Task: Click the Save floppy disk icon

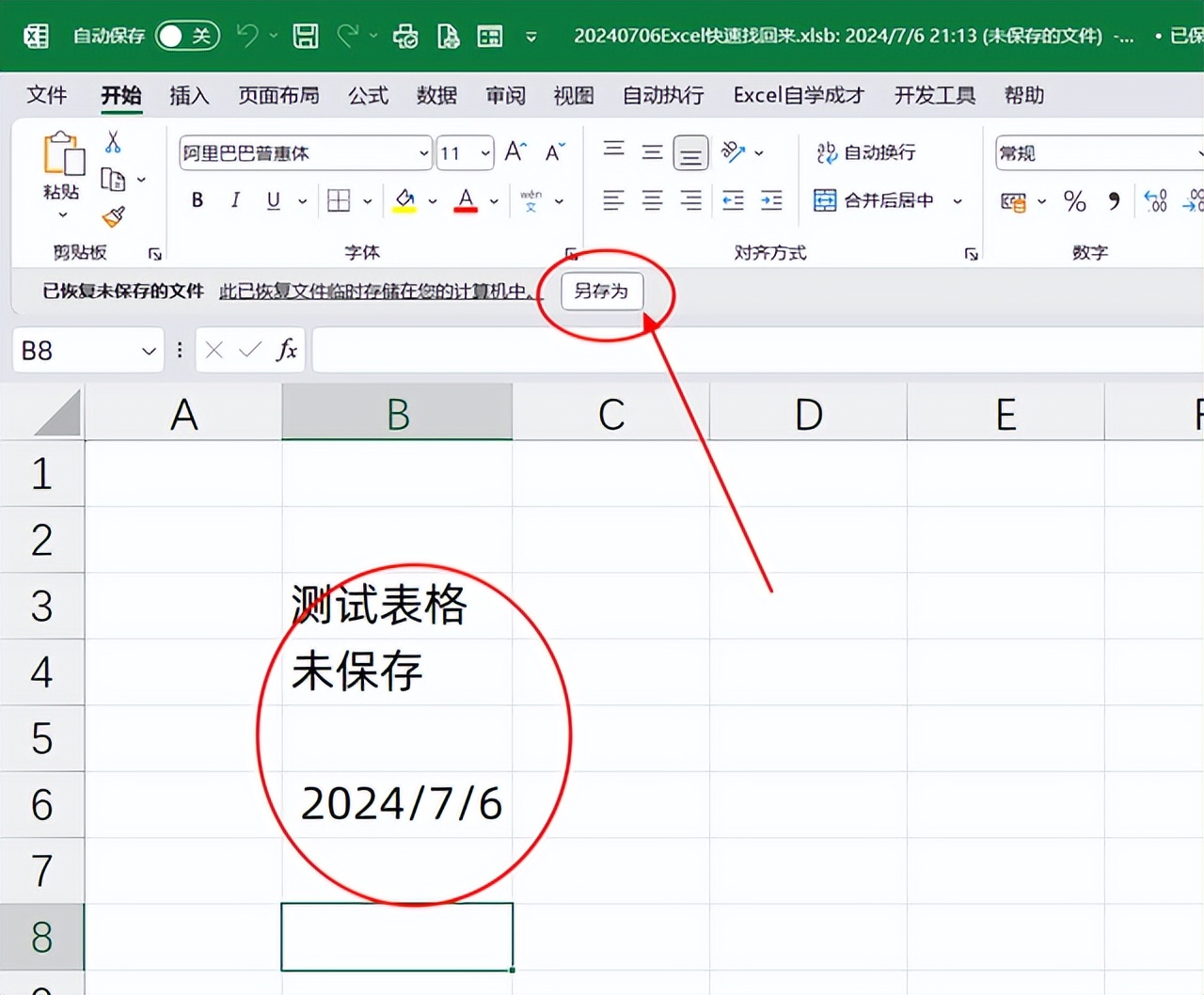Action: (306, 36)
